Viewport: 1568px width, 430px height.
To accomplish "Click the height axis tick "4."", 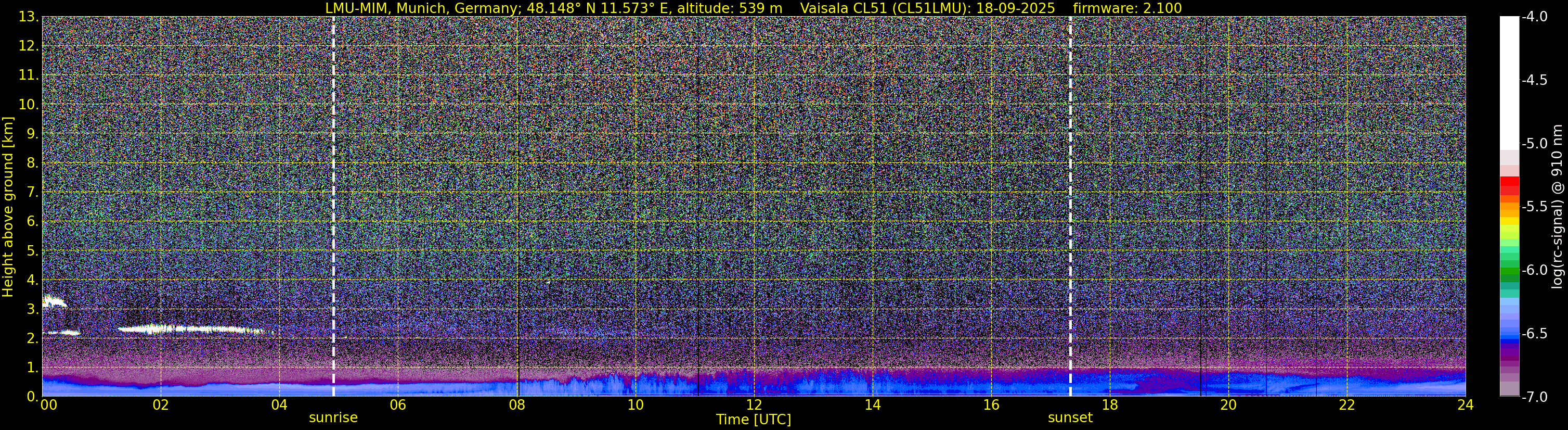I will click(x=33, y=280).
